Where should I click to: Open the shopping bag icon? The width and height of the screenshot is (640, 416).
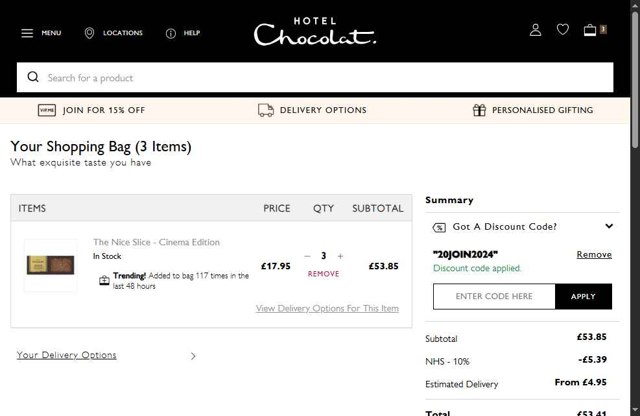590,30
